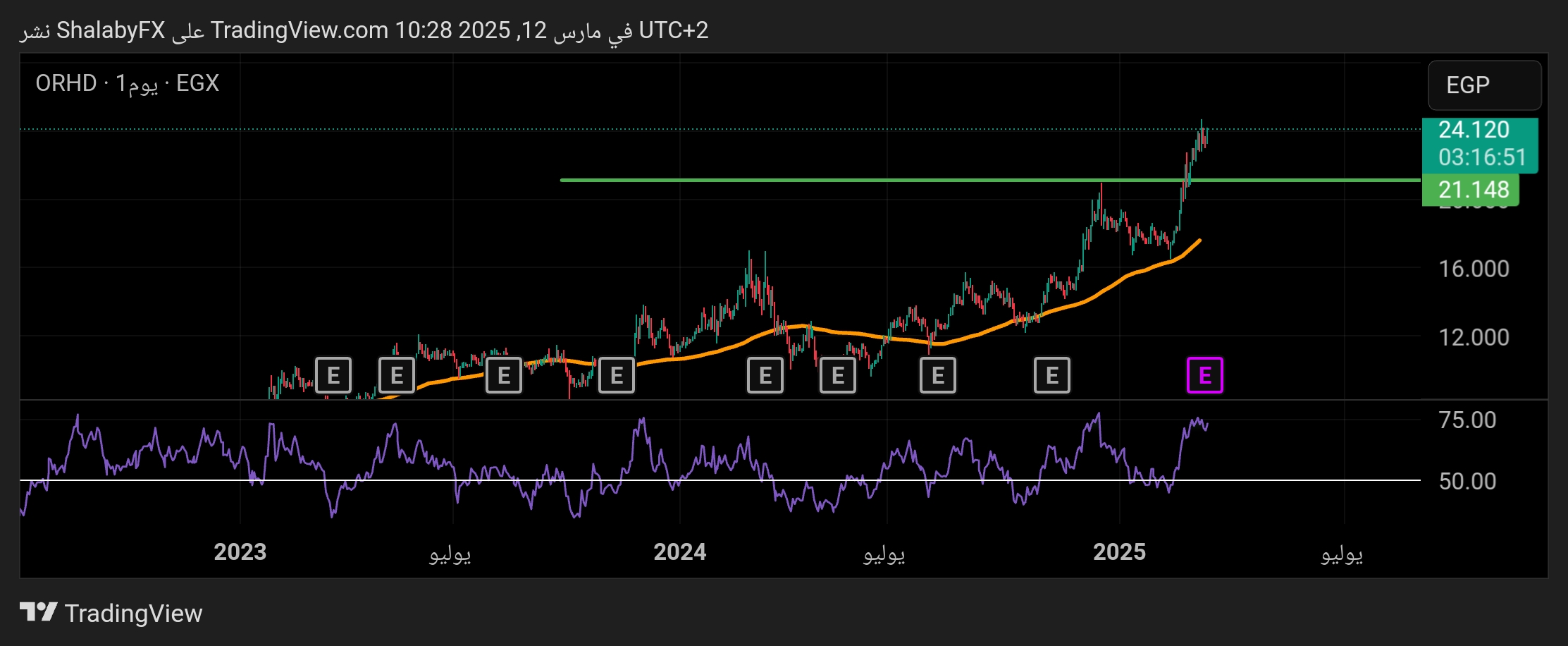Click the TradingView logo icon at bottom

38,612
